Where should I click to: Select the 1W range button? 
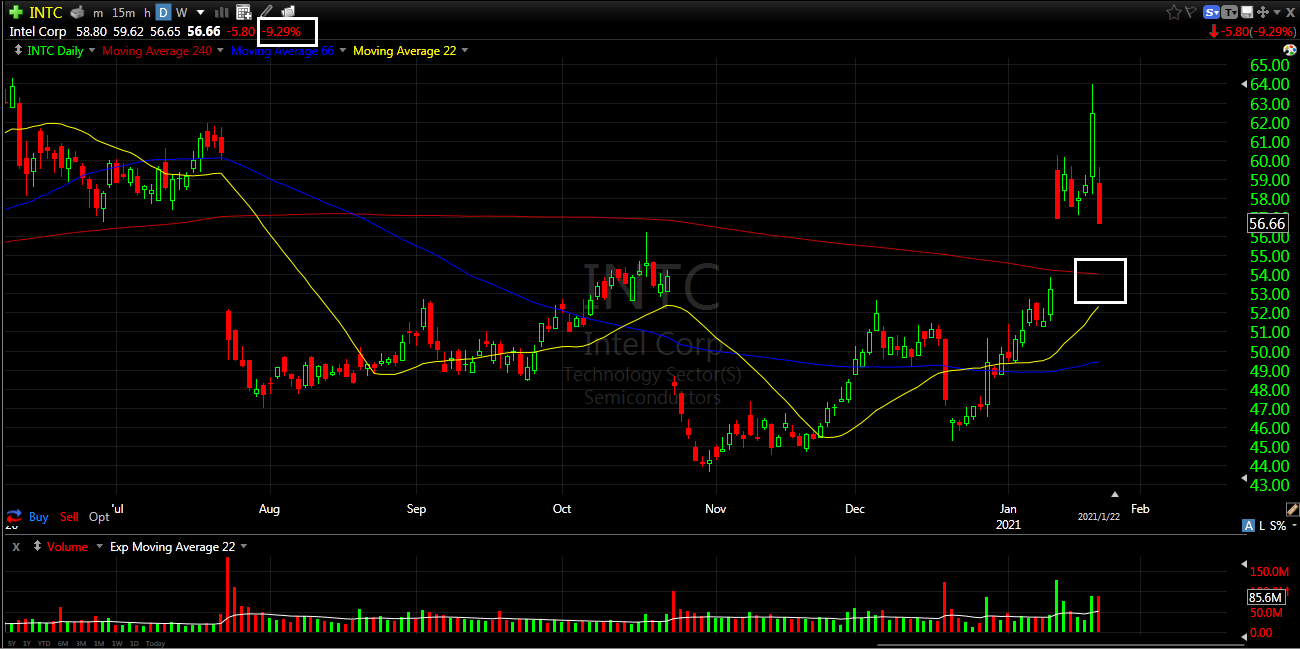point(117,643)
